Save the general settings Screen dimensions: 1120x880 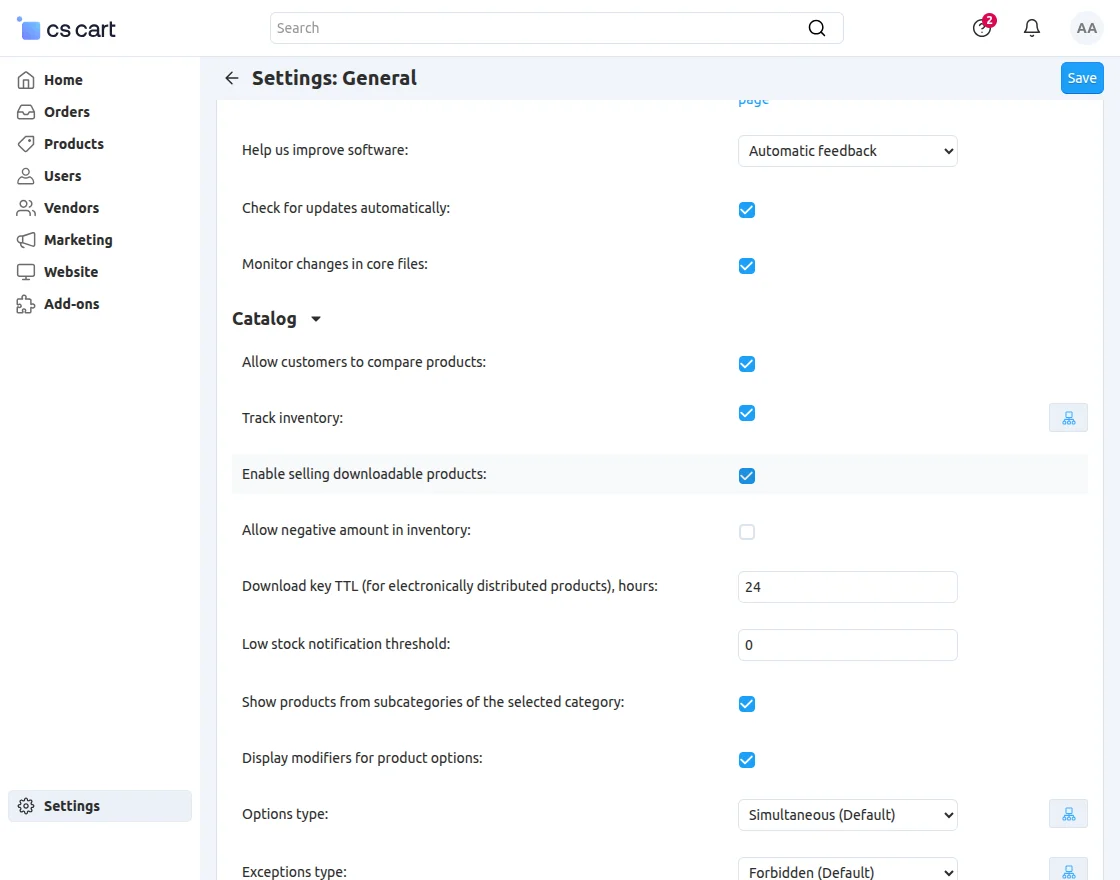[x=1082, y=77]
